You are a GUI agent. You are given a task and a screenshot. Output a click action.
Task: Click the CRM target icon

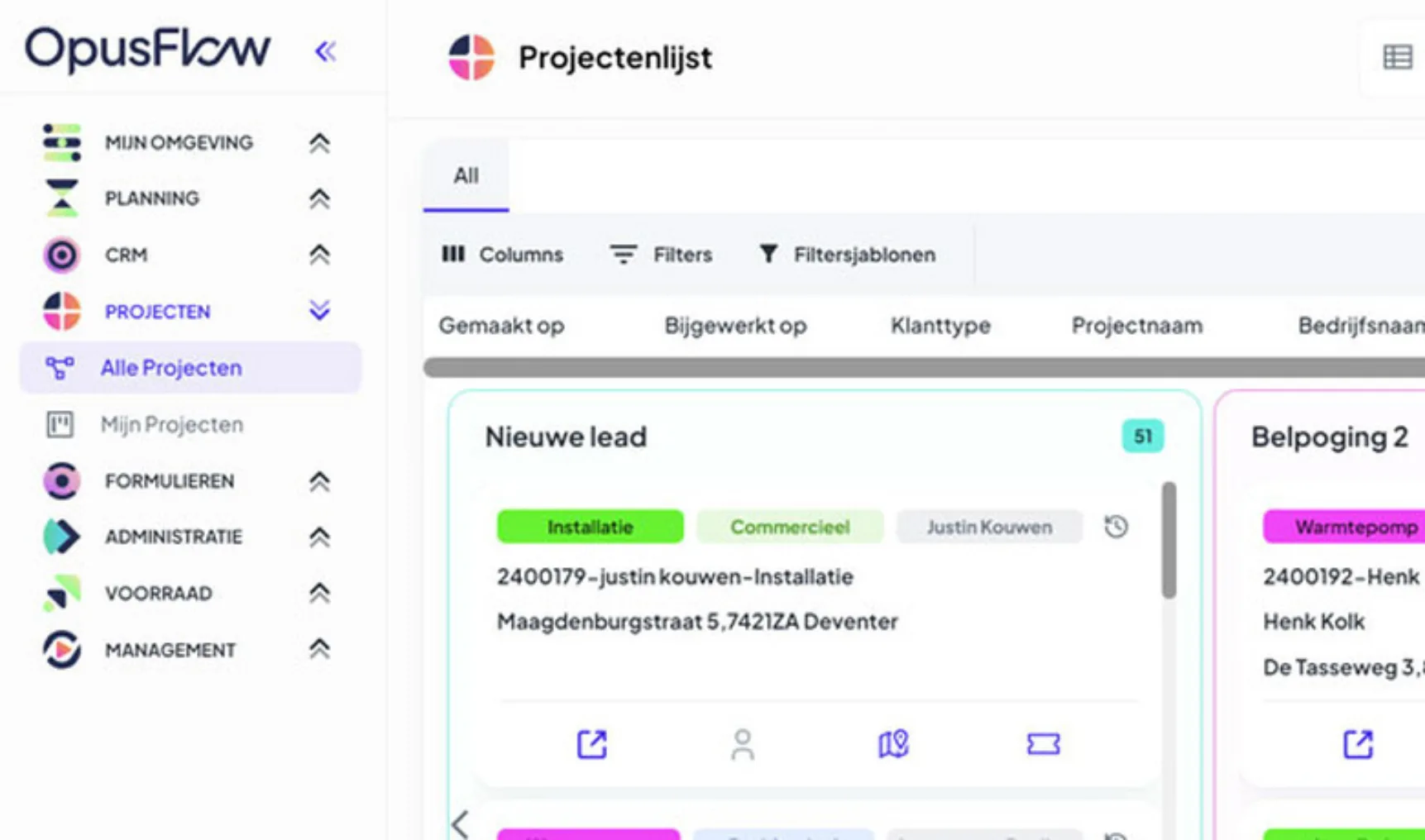click(x=61, y=255)
